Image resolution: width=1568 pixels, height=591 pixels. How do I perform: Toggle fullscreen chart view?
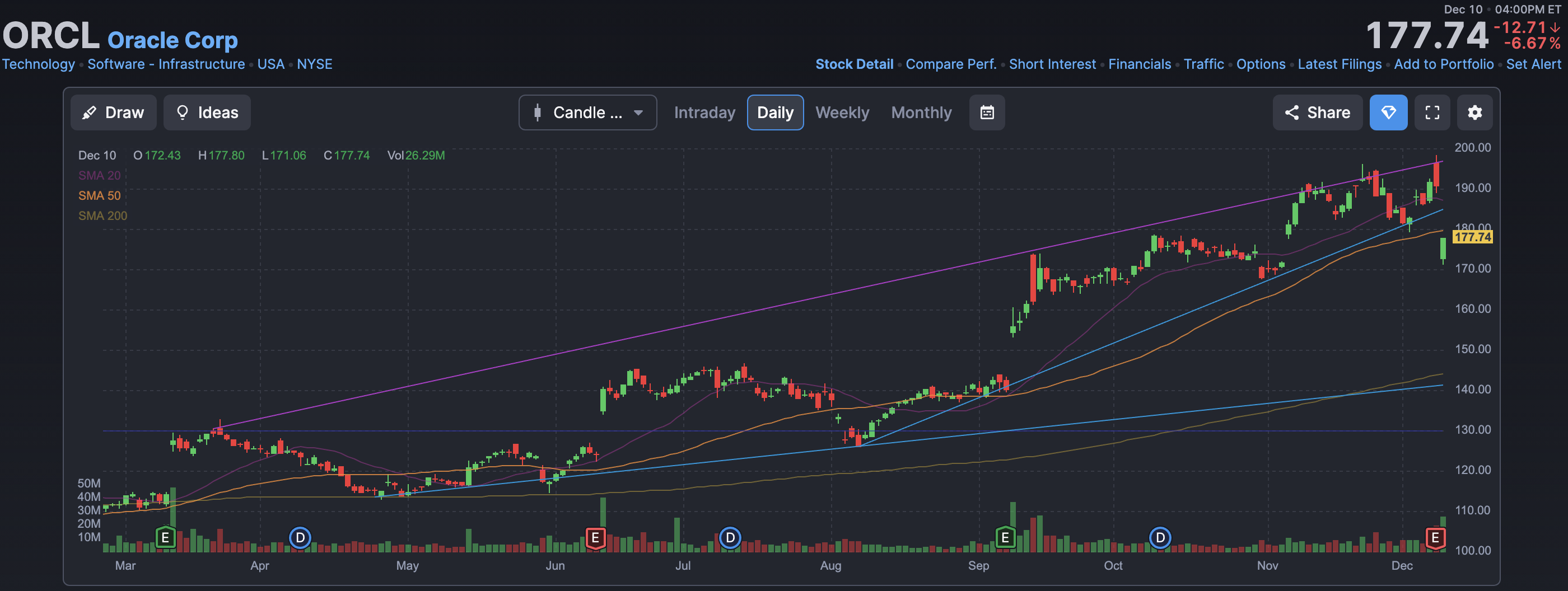pos(1432,112)
